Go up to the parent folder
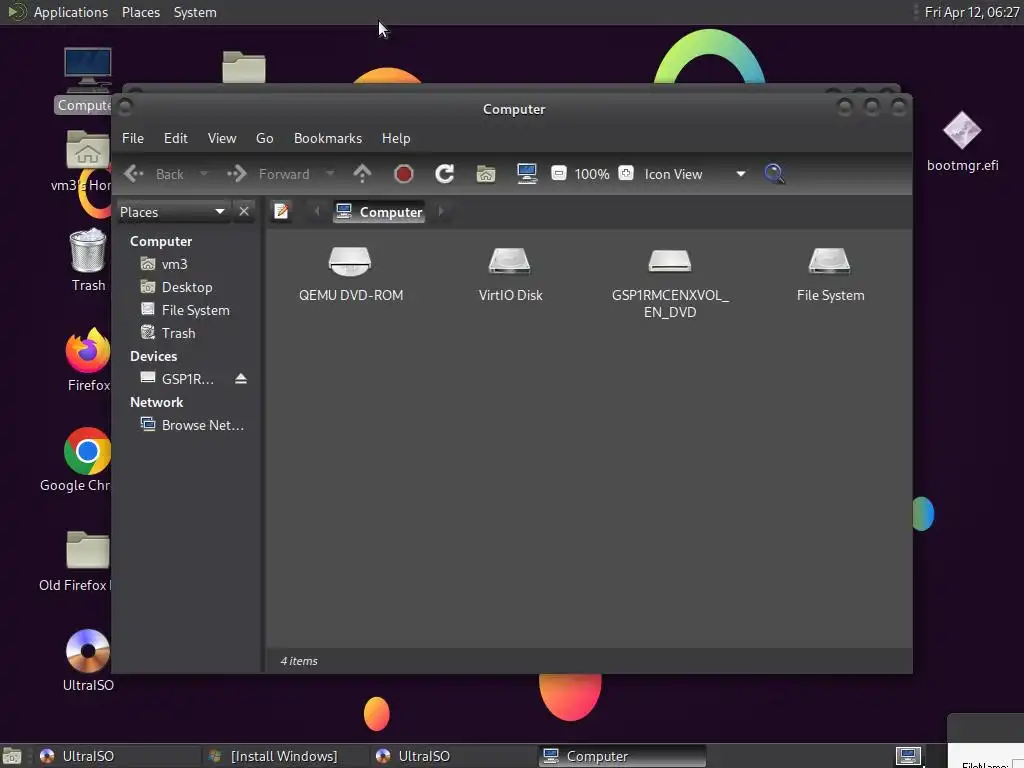 (x=362, y=174)
